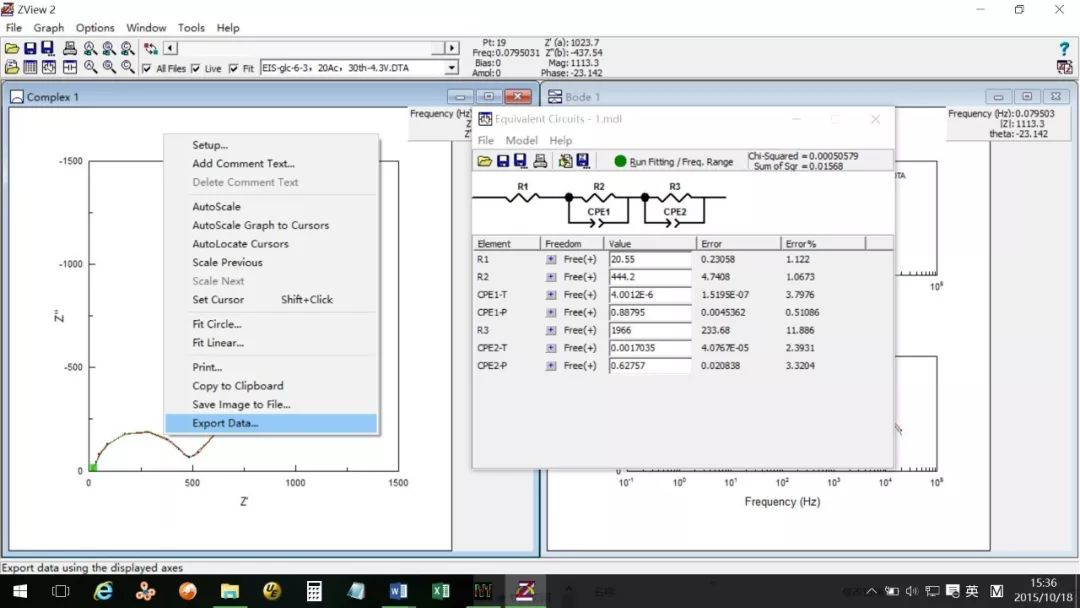The width and height of the screenshot is (1080, 608).
Task: Toggle CPE1-T freedom plus/minus button
Action: (550, 295)
